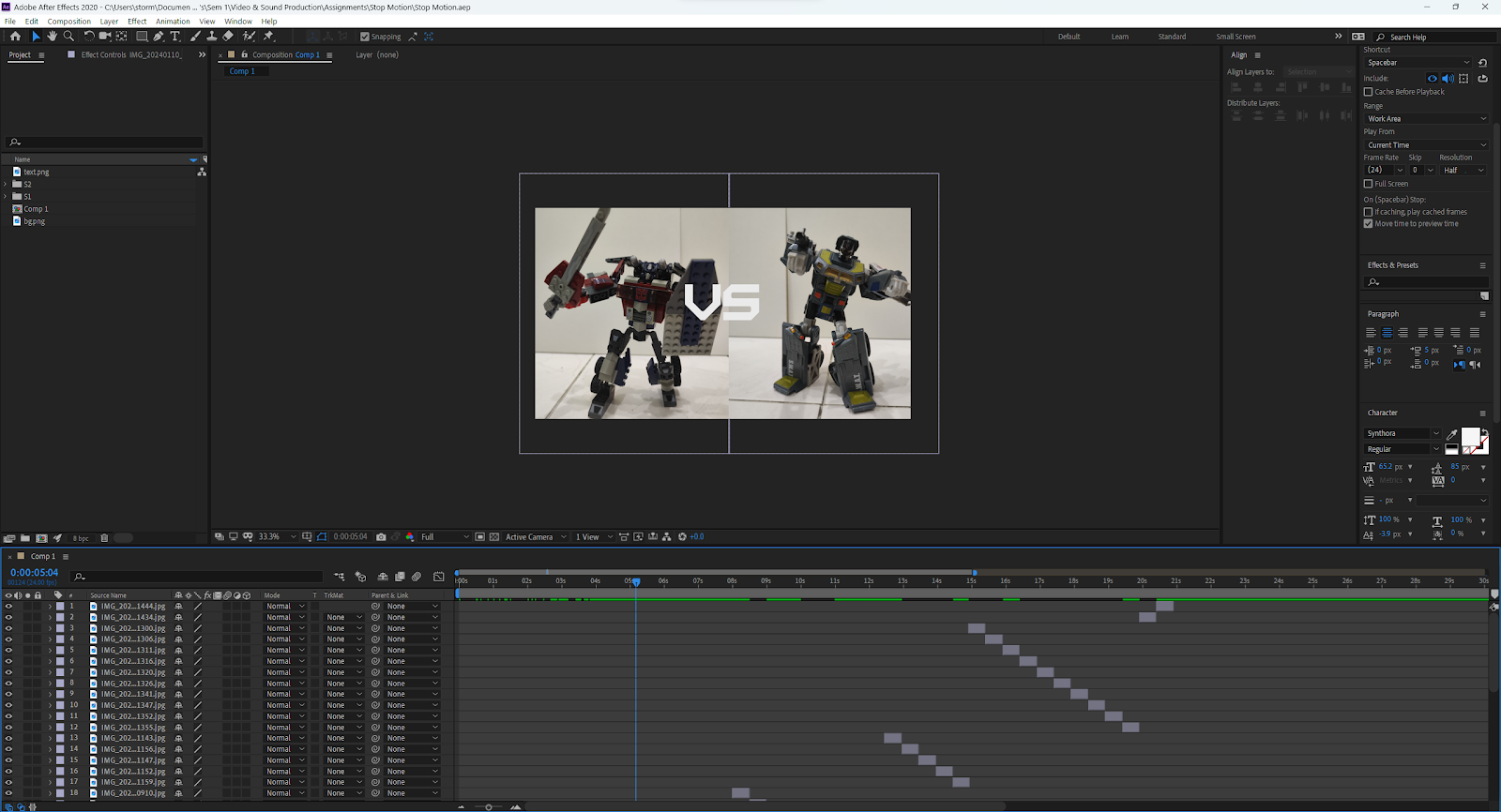
Task: Open the Composition menu
Action: pyautogui.click(x=69, y=22)
